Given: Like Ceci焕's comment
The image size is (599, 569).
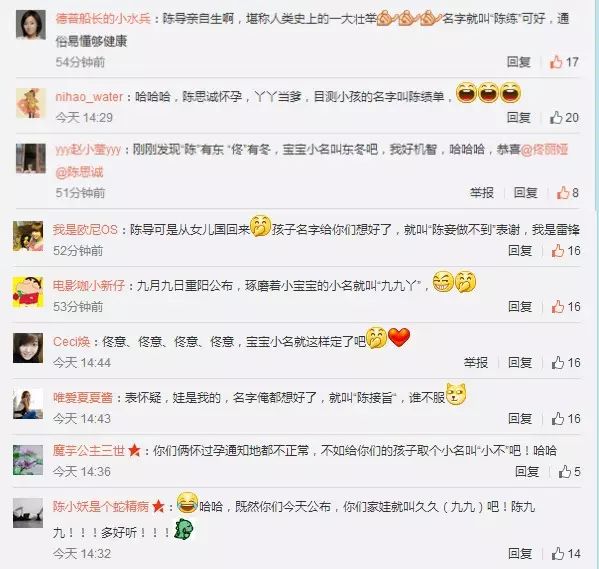Looking at the screenshot, I should 566,363.
